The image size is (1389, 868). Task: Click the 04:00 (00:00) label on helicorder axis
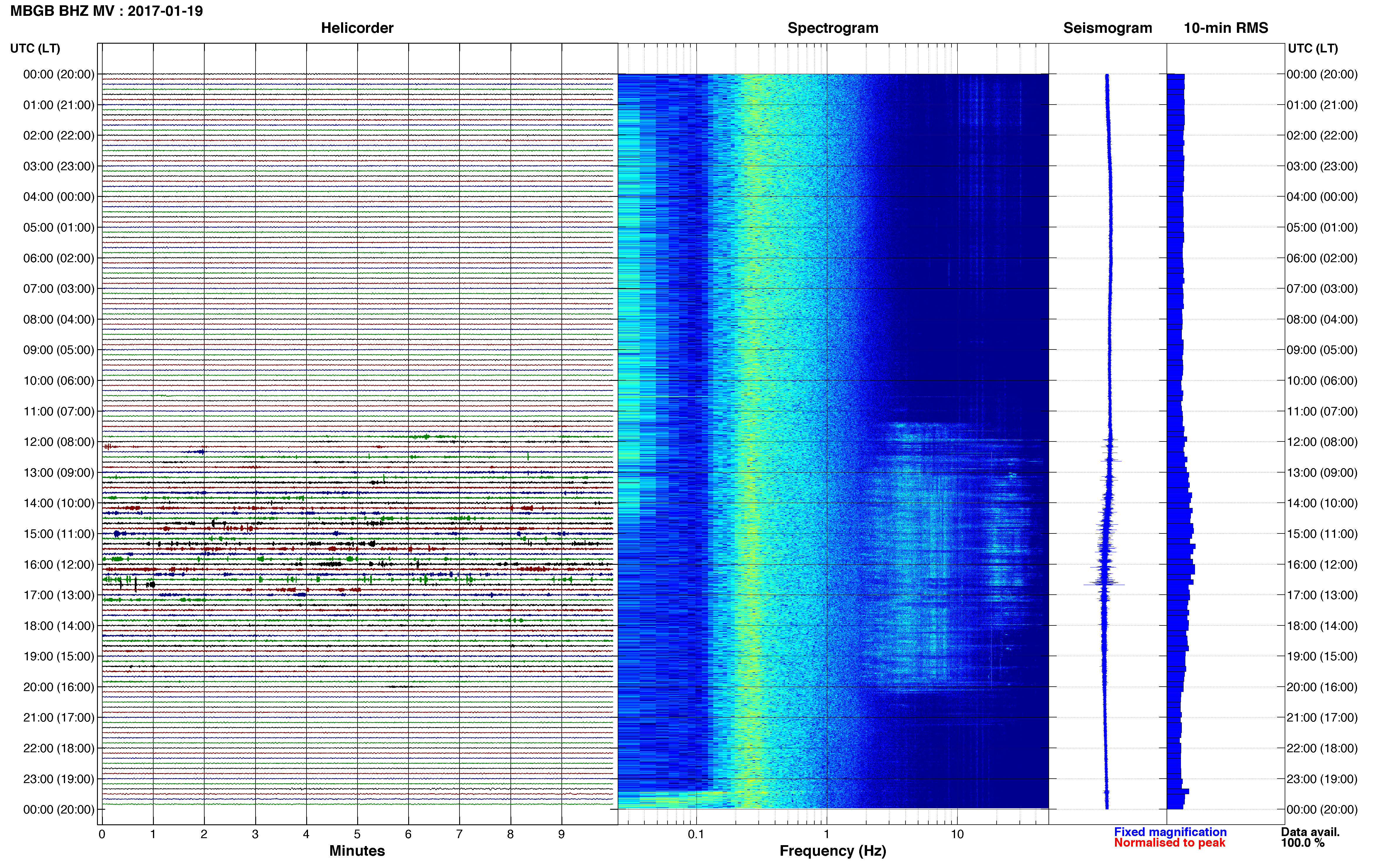point(59,197)
